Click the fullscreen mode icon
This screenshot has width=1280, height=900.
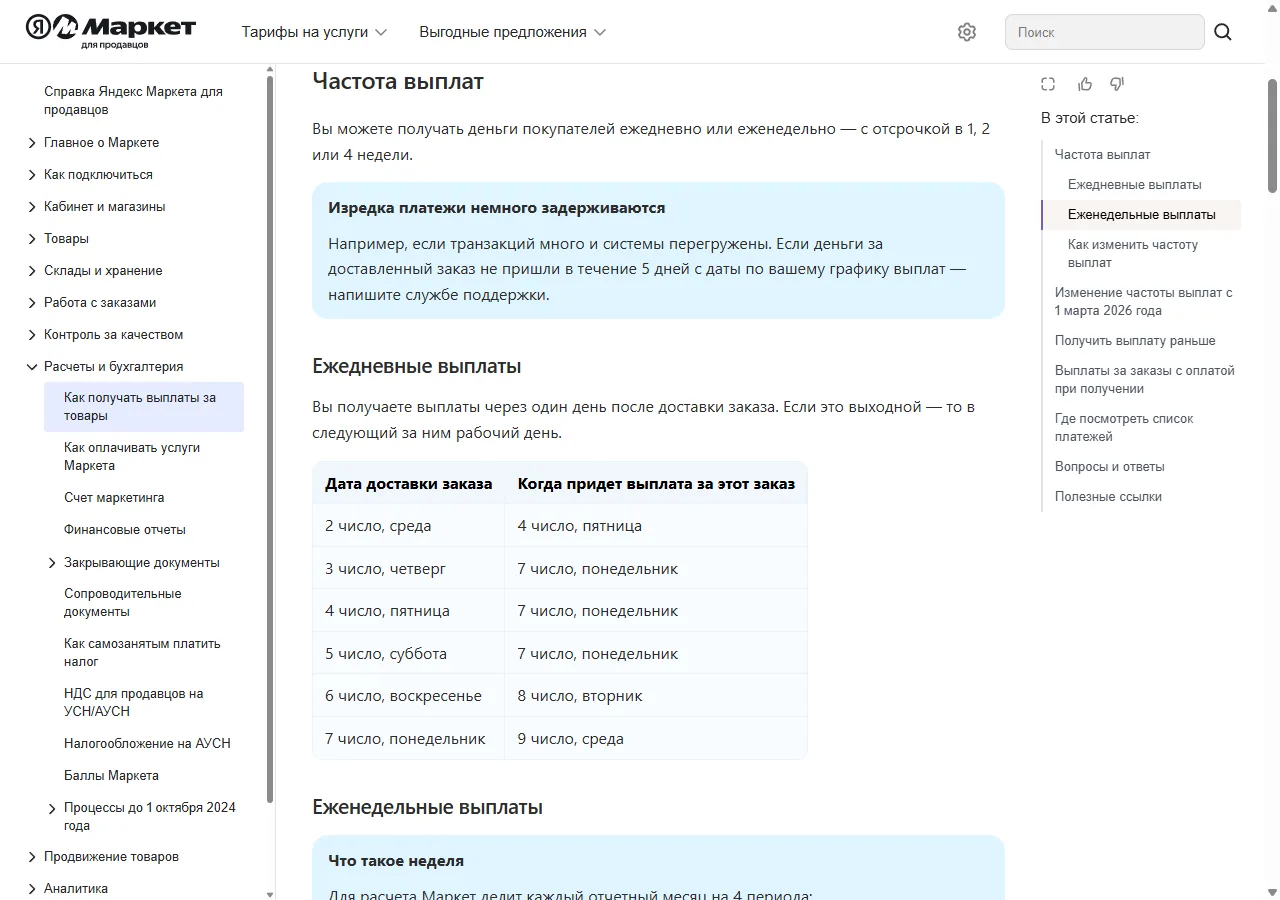pyautogui.click(x=1048, y=84)
